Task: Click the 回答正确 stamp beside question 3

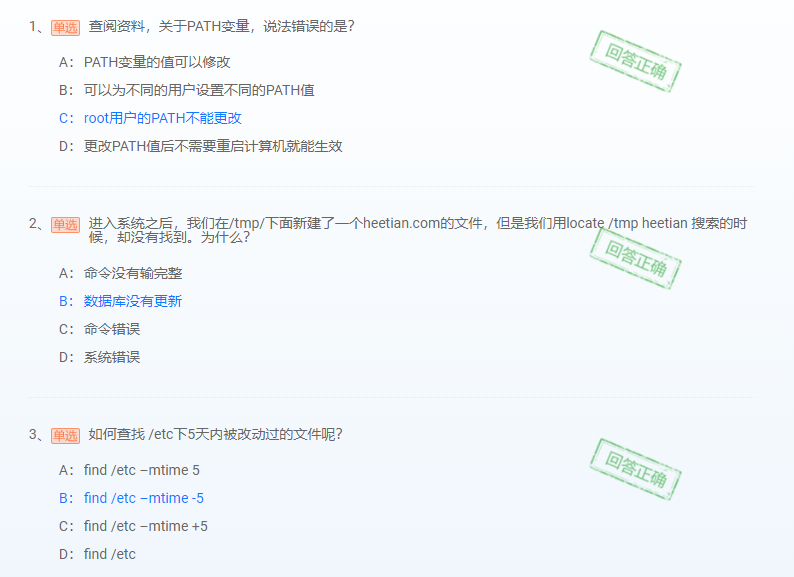Action: pyautogui.click(x=635, y=469)
